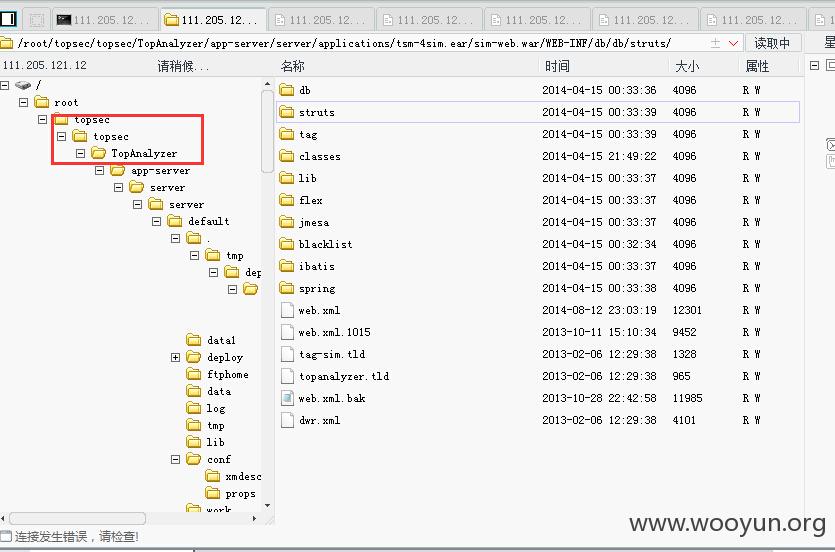Select data1 folder in tree
The height and width of the screenshot is (552, 835).
tap(211, 340)
